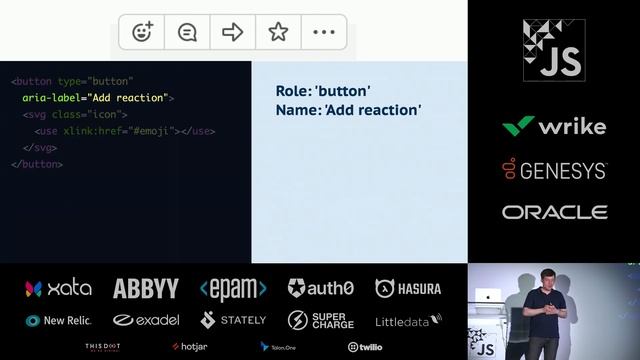Open the three-dots more actions menu
Image resolution: width=640 pixels, height=360 pixels.
tap(324, 32)
